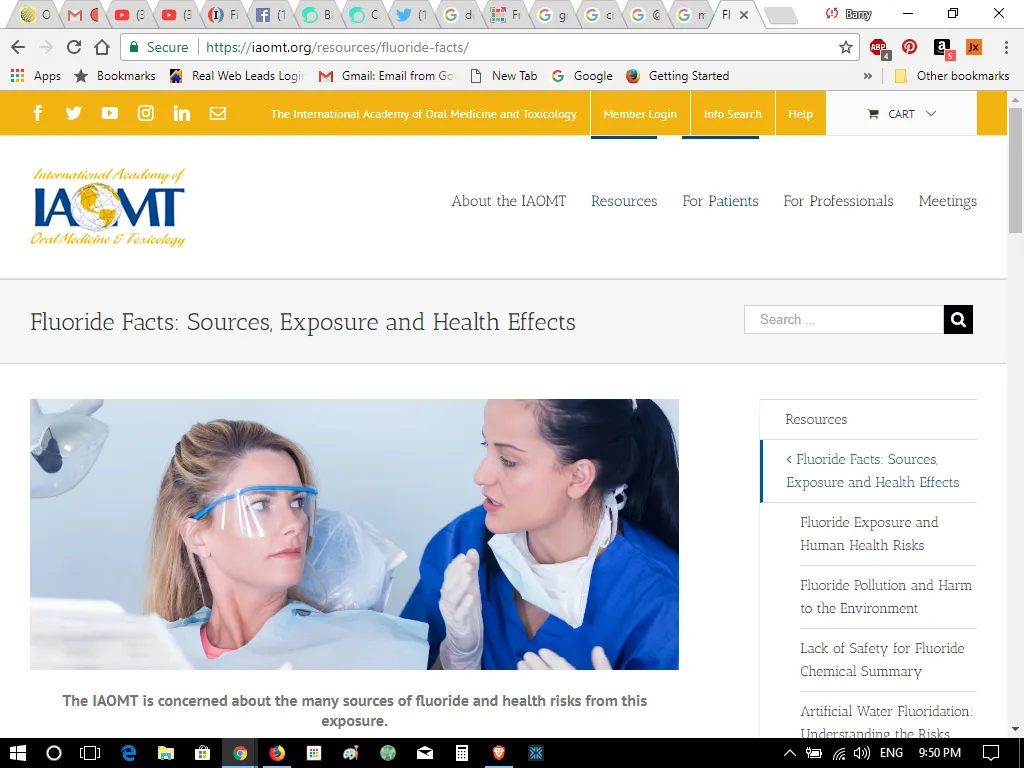Click the black search magnifier button

(x=958, y=319)
